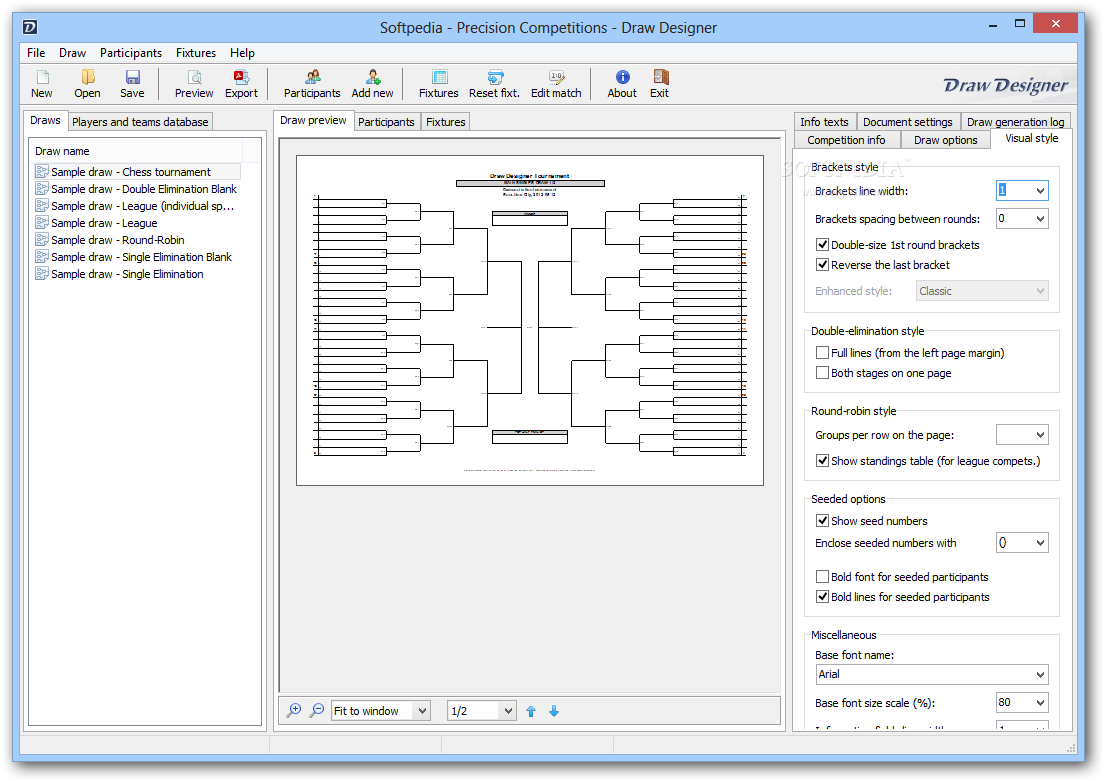
Task: Open Fit to window zoom dropdown
Action: (421, 711)
